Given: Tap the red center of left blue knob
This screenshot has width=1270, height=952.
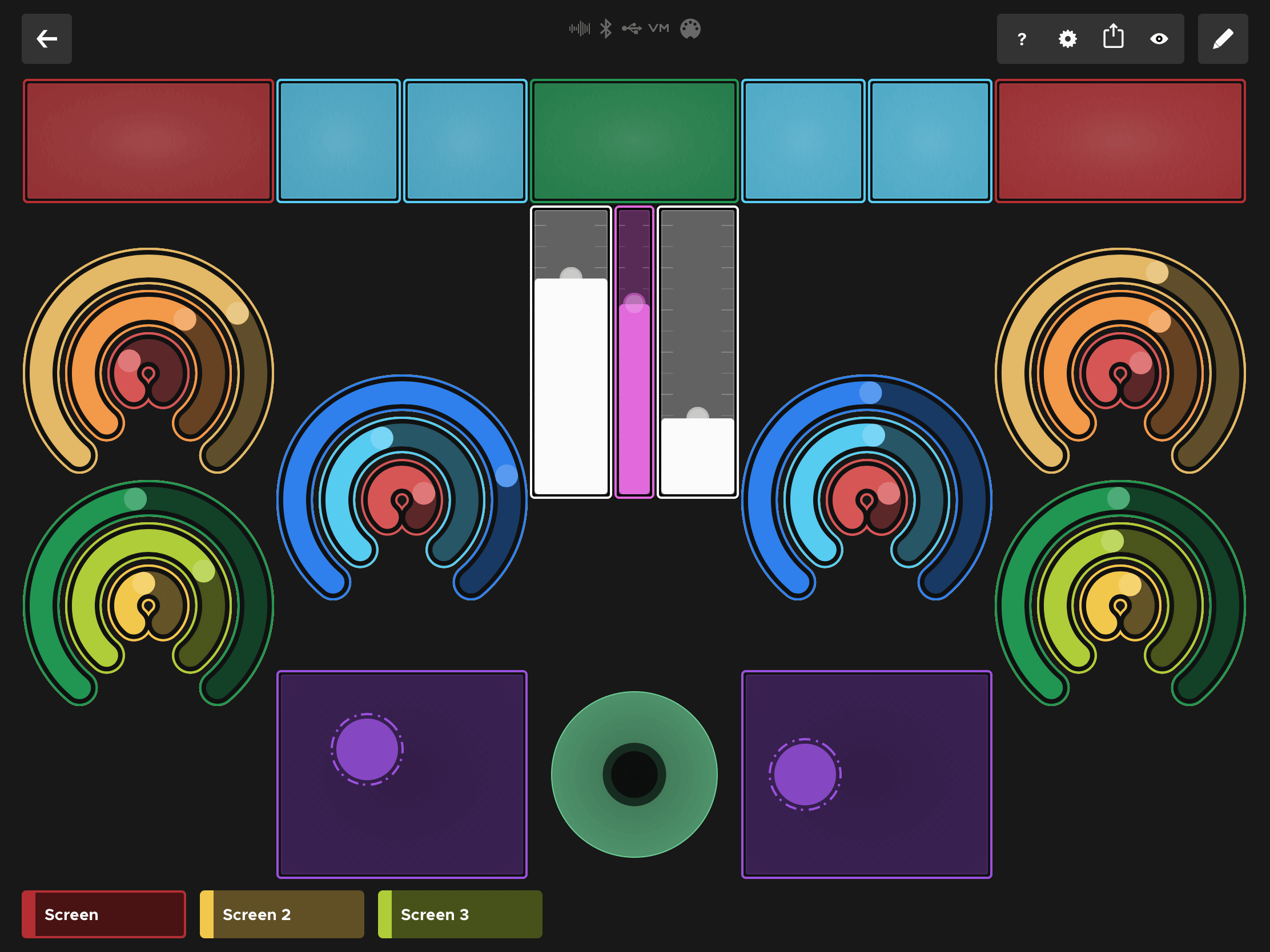Looking at the screenshot, I should (x=402, y=499).
